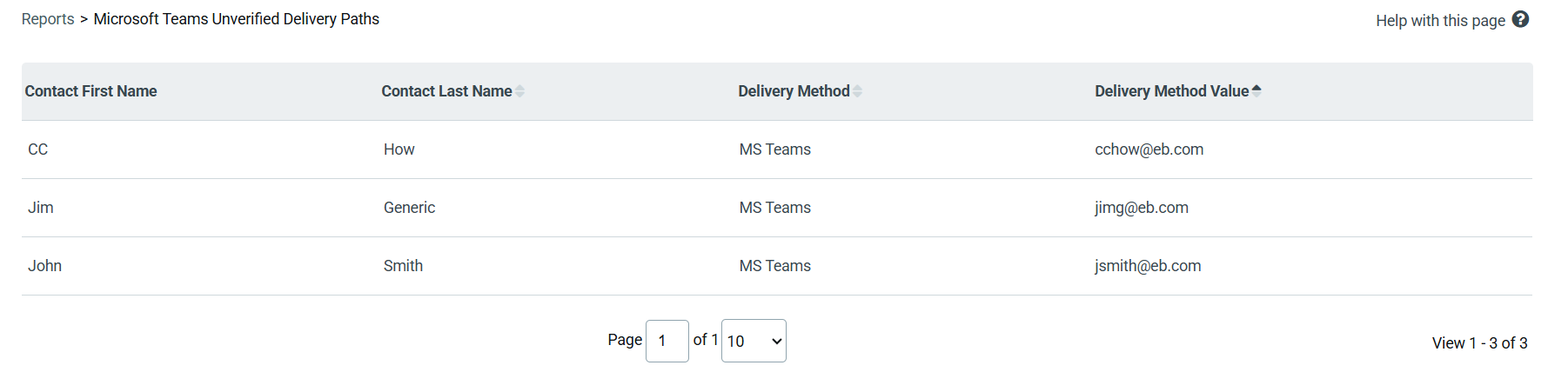Open Help with this page link
1568x372 pixels.
pyautogui.click(x=1440, y=20)
